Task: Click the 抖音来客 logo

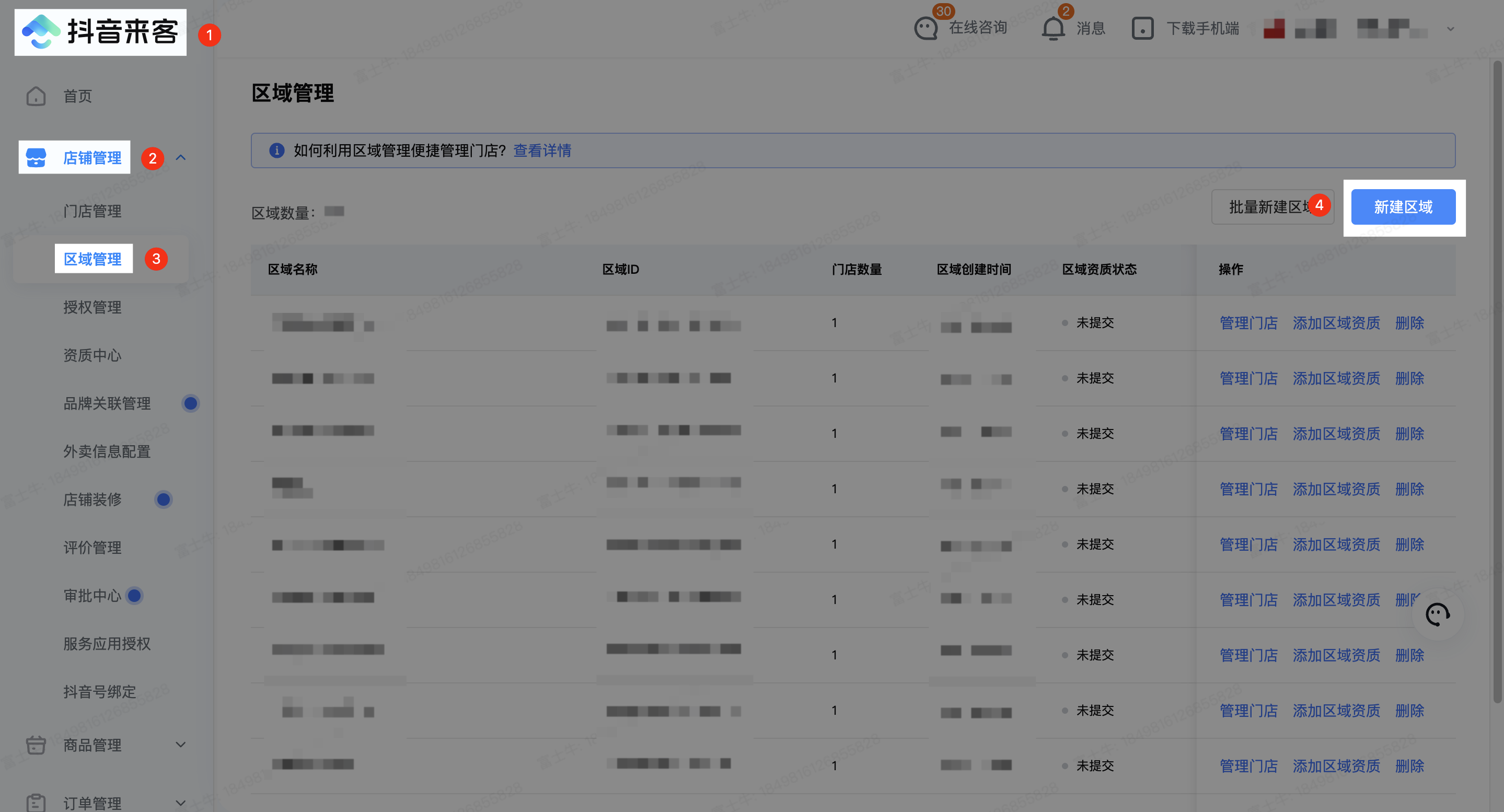Action: pos(100,31)
